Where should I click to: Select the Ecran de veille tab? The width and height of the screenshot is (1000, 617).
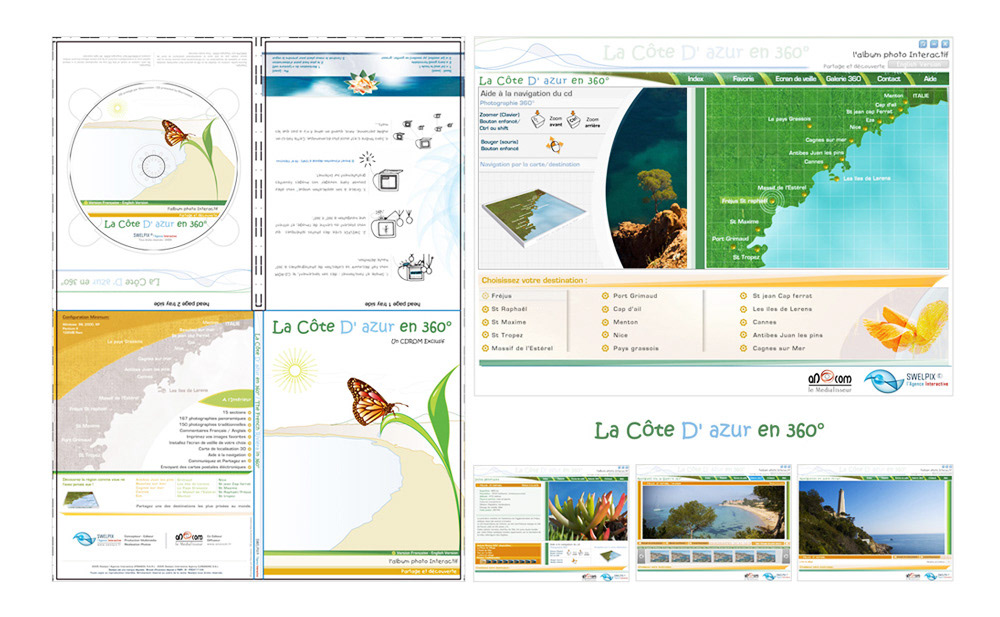[x=796, y=79]
